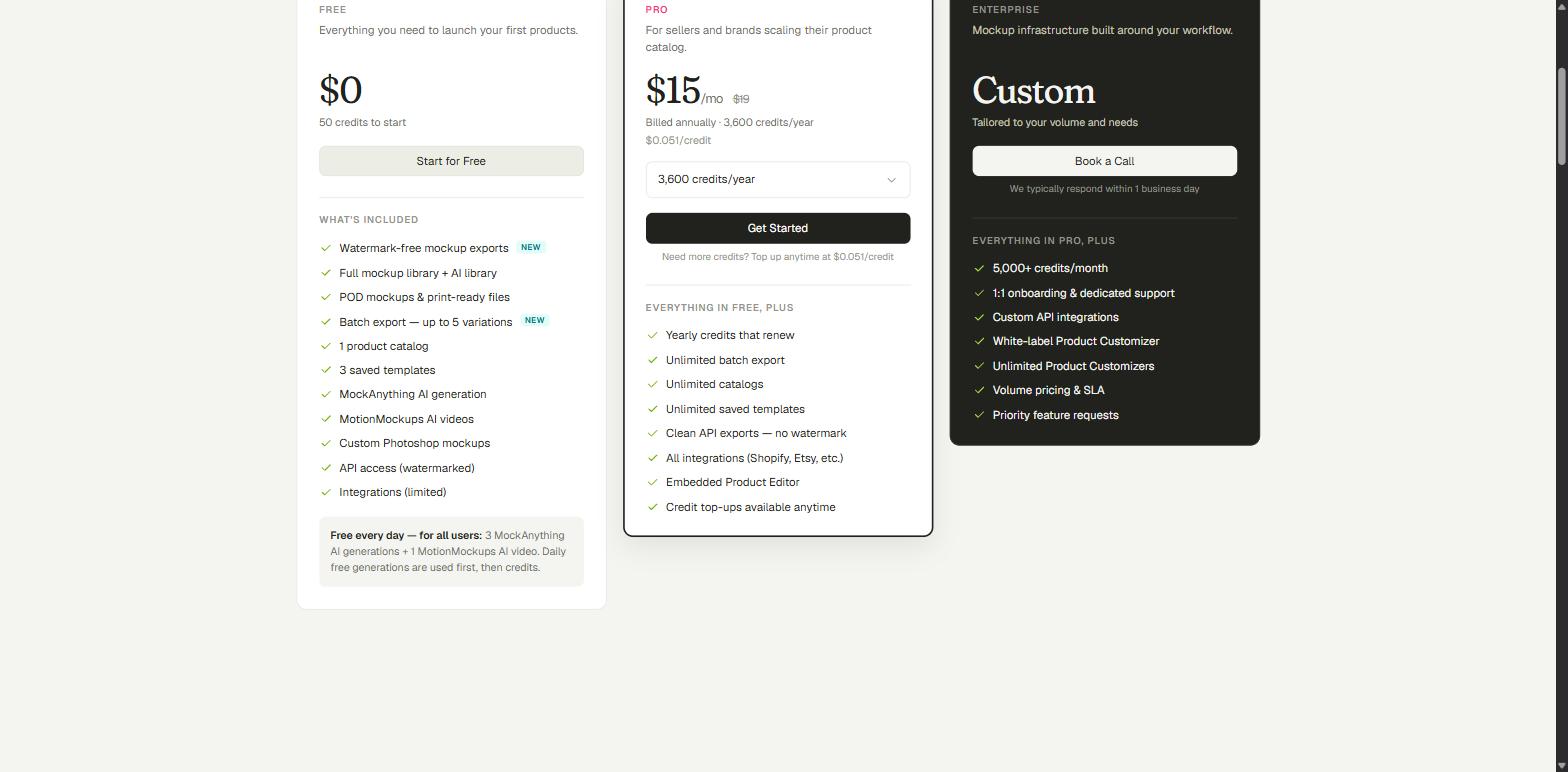Click the Custom heading in Enterprise card
This screenshot has width=1568, height=772.
point(1034,91)
